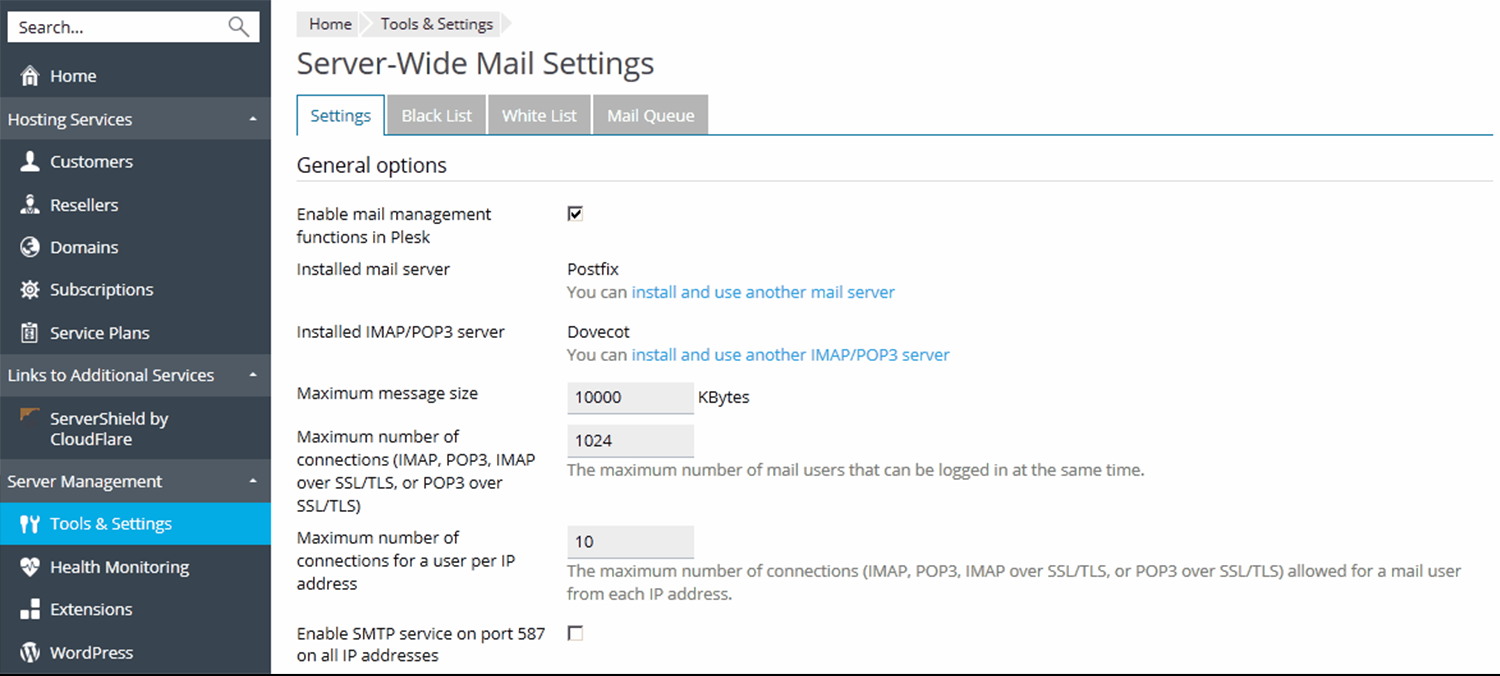Click the KBytes unit label

pyautogui.click(x=724, y=397)
